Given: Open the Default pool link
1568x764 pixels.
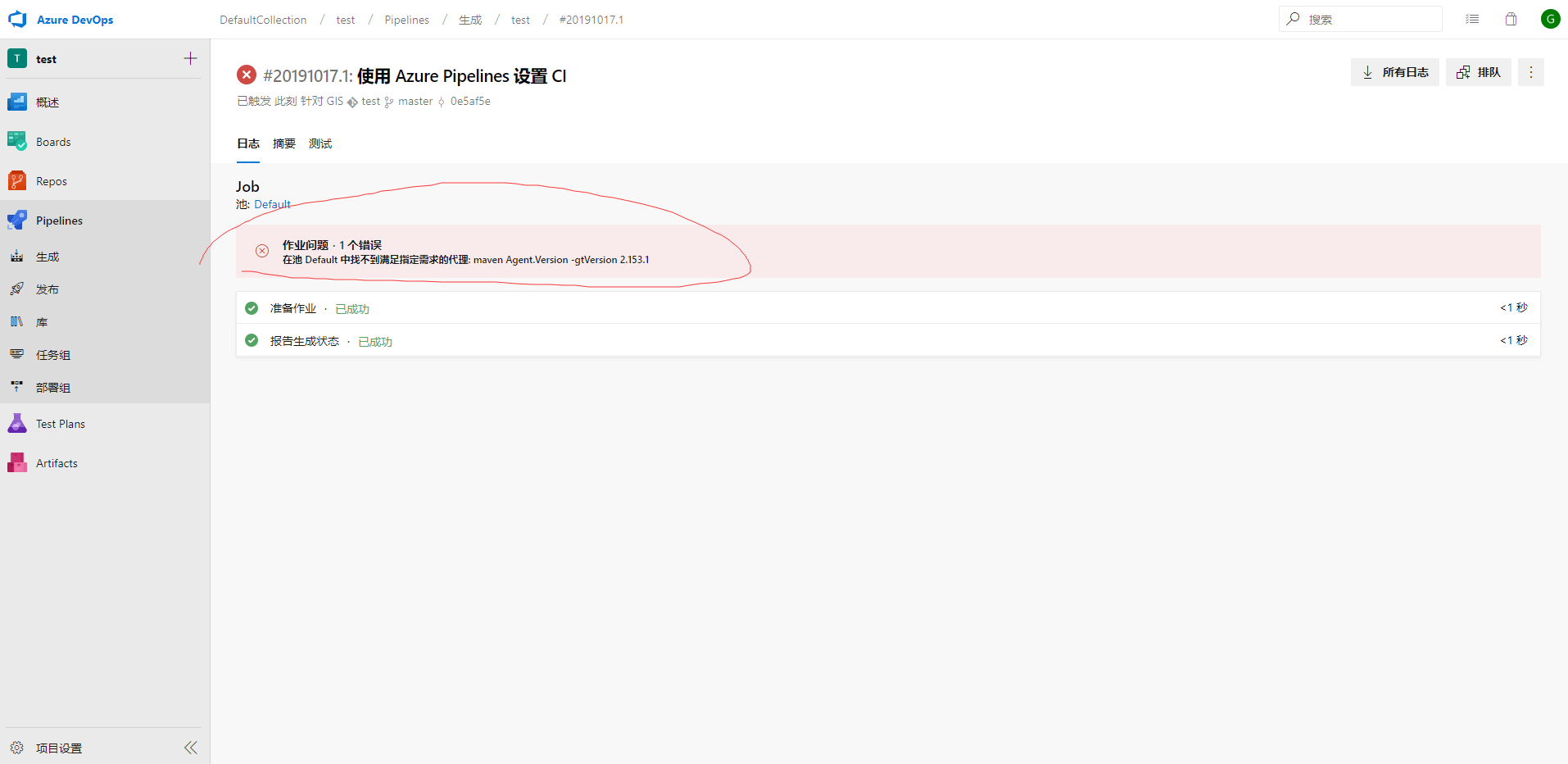Looking at the screenshot, I should click(x=272, y=204).
